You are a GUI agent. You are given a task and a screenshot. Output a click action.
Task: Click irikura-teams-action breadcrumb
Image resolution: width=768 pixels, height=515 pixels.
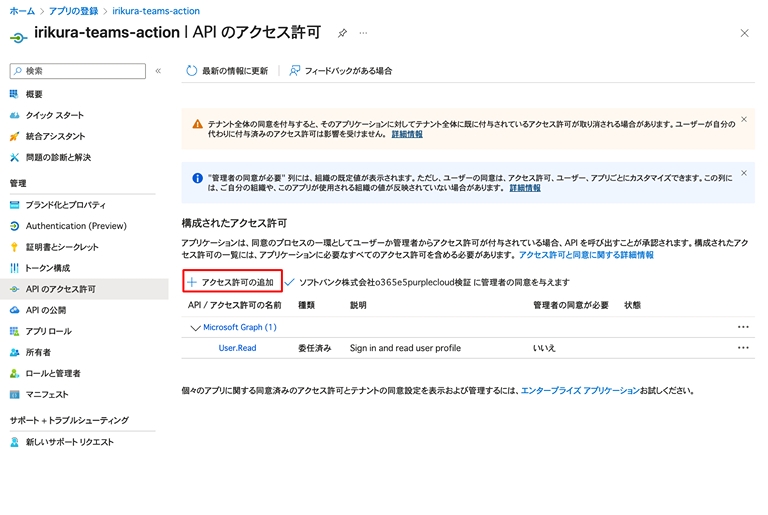tap(156, 11)
